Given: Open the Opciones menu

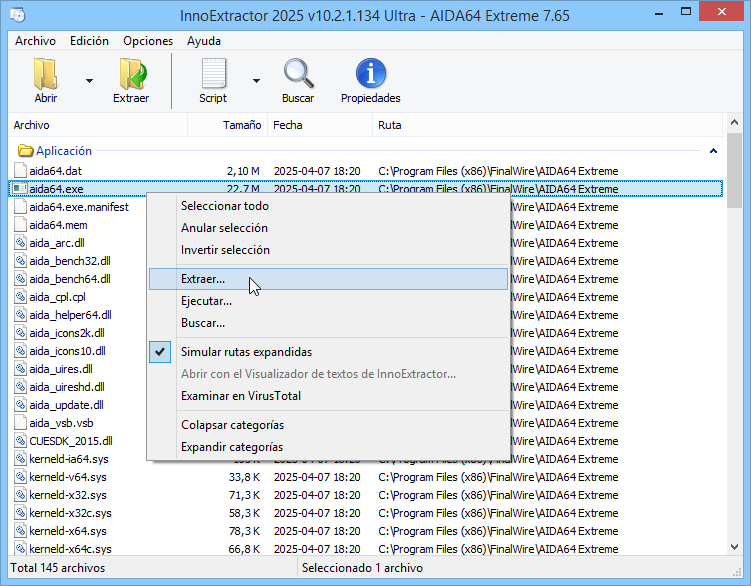Looking at the screenshot, I should 148,41.
